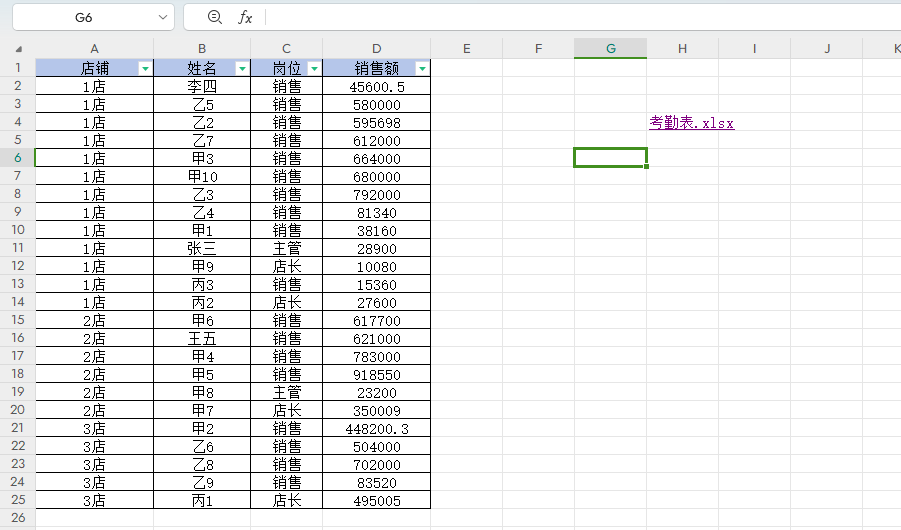Viewport: 901px width, 530px height.
Task: Click header cell 销售额
Action: point(376,68)
